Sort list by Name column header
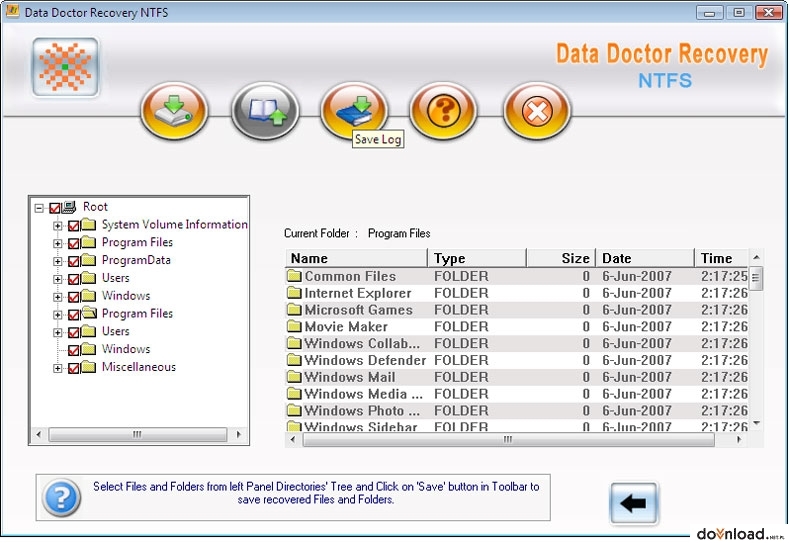This screenshot has height=543, width=790. [357, 258]
